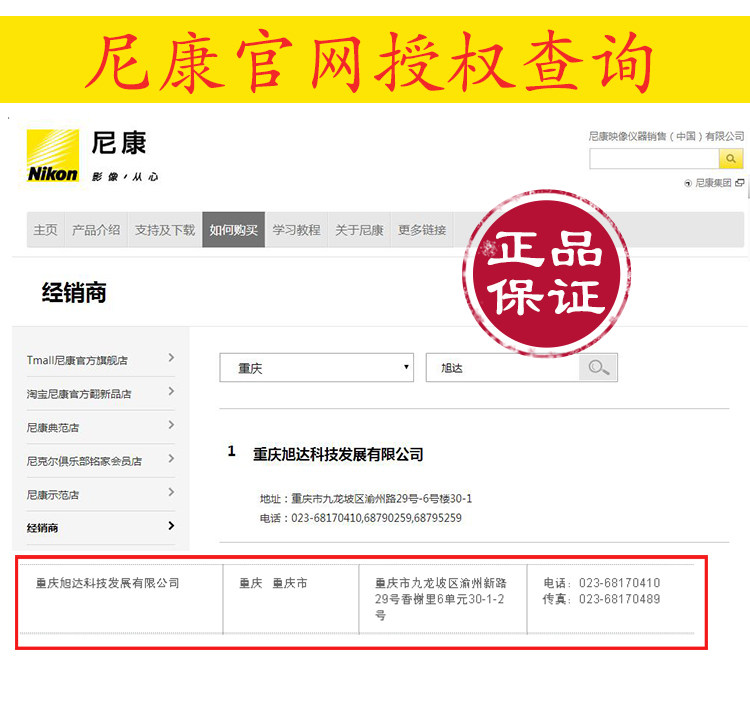
Task: Click the dealer search magnifier button
Action: (x=598, y=367)
